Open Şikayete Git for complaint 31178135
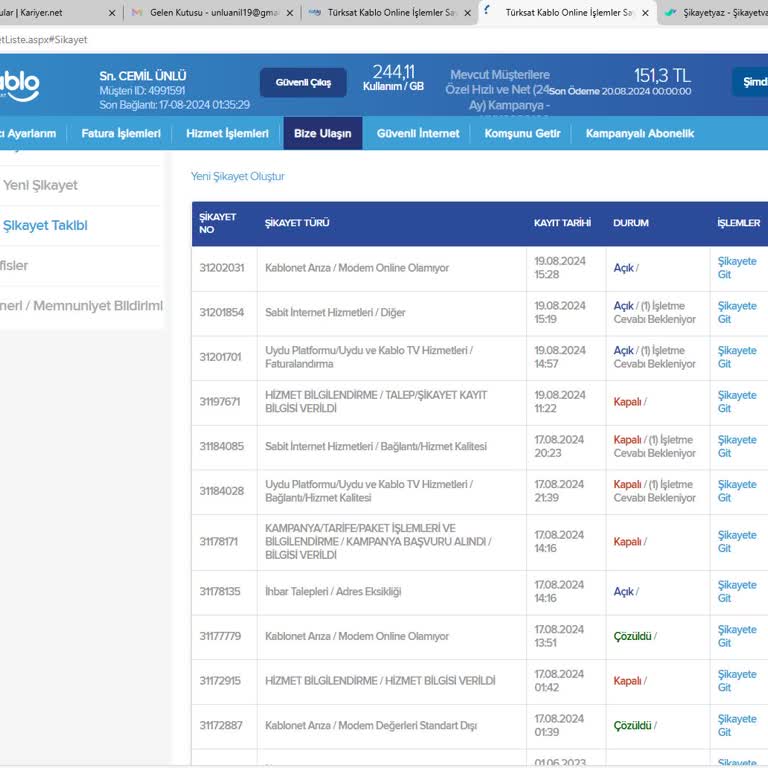The width and height of the screenshot is (768, 768). pyautogui.click(x=737, y=592)
